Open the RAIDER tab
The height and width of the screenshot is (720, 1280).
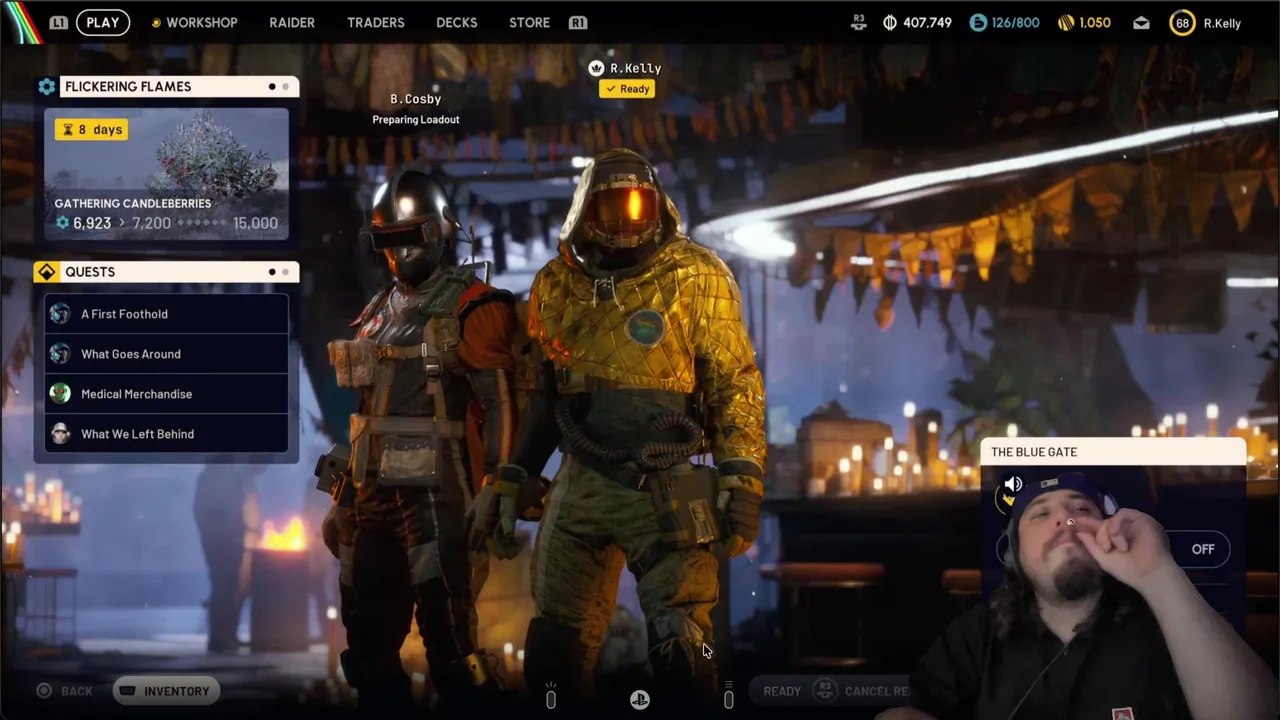click(x=292, y=22)
